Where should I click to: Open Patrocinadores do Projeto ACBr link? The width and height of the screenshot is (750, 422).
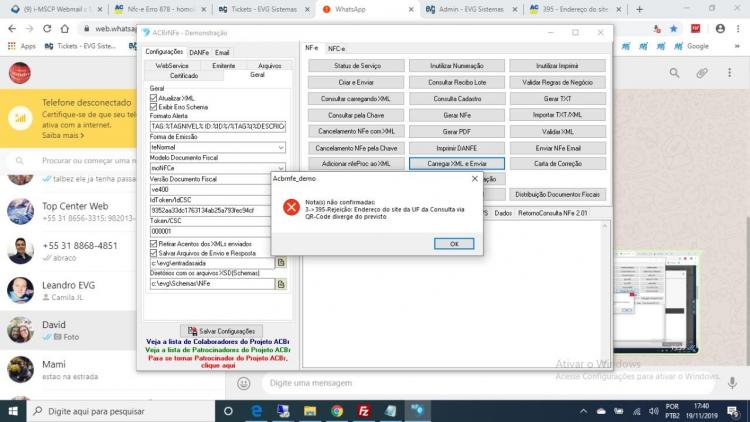[218, 350]
